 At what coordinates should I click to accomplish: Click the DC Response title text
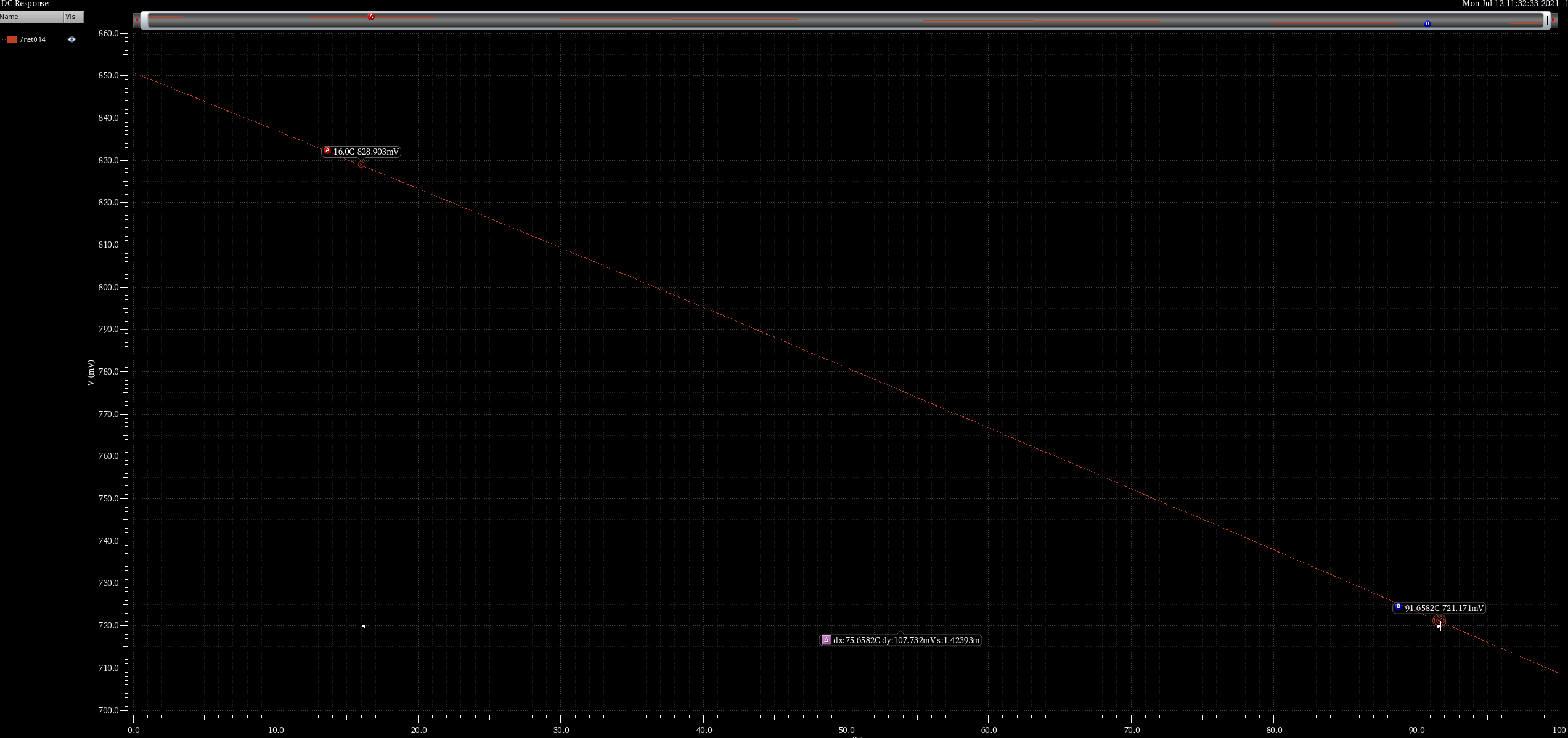coord(25,4)
